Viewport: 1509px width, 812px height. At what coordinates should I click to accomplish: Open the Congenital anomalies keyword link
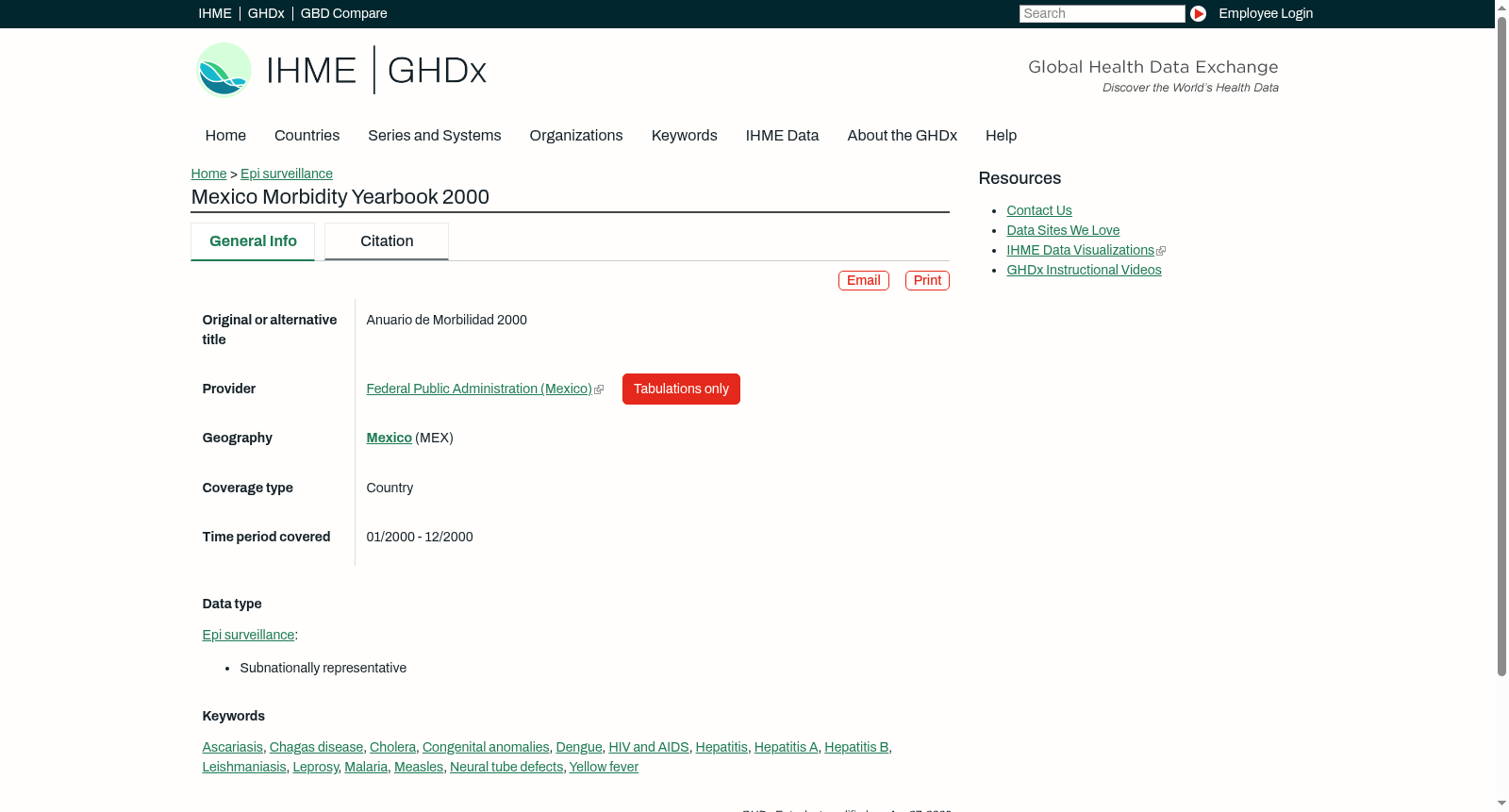click(486, 747)
